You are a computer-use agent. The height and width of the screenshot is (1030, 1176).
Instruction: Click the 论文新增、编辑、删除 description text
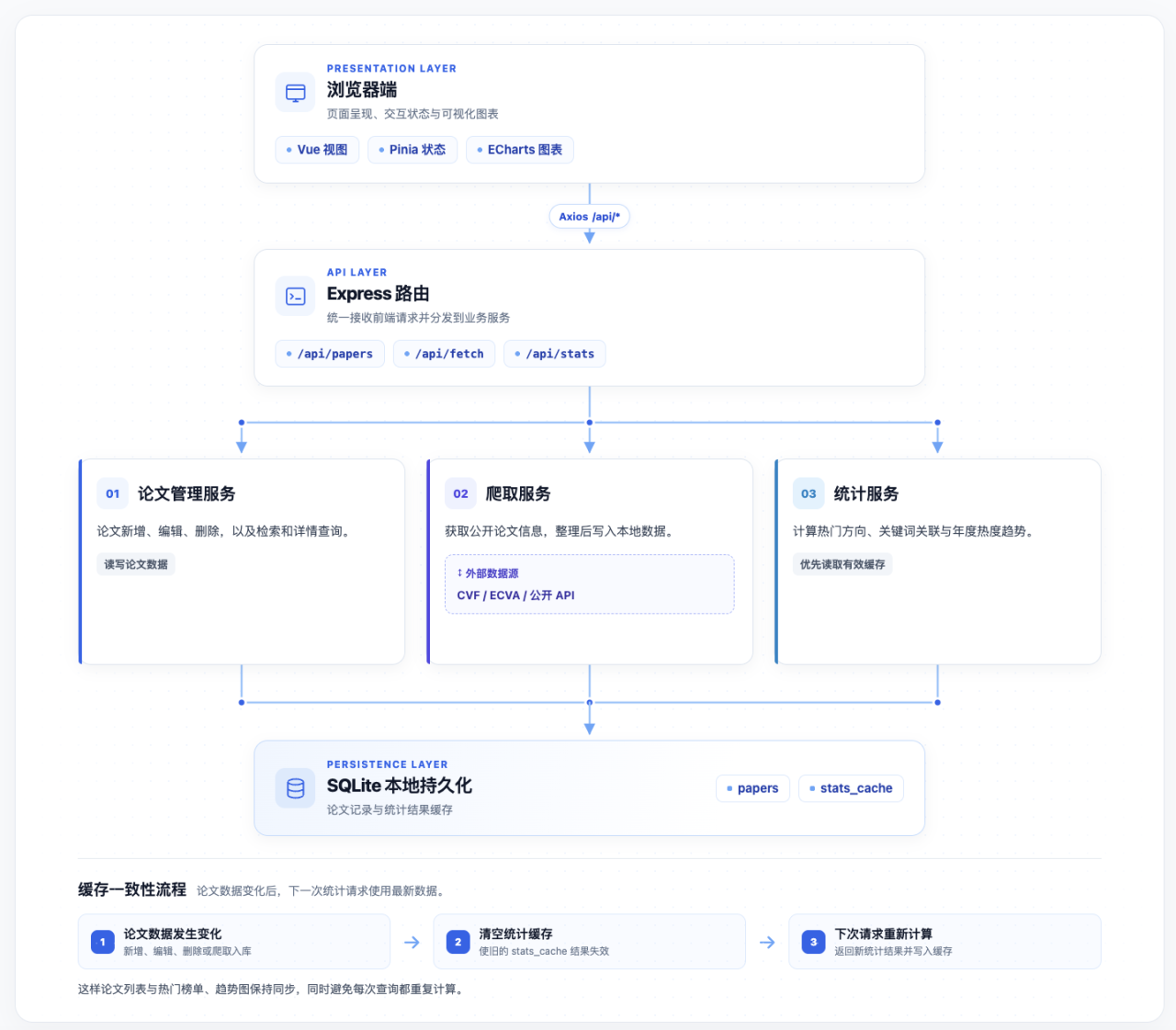[x=225, y=531]
